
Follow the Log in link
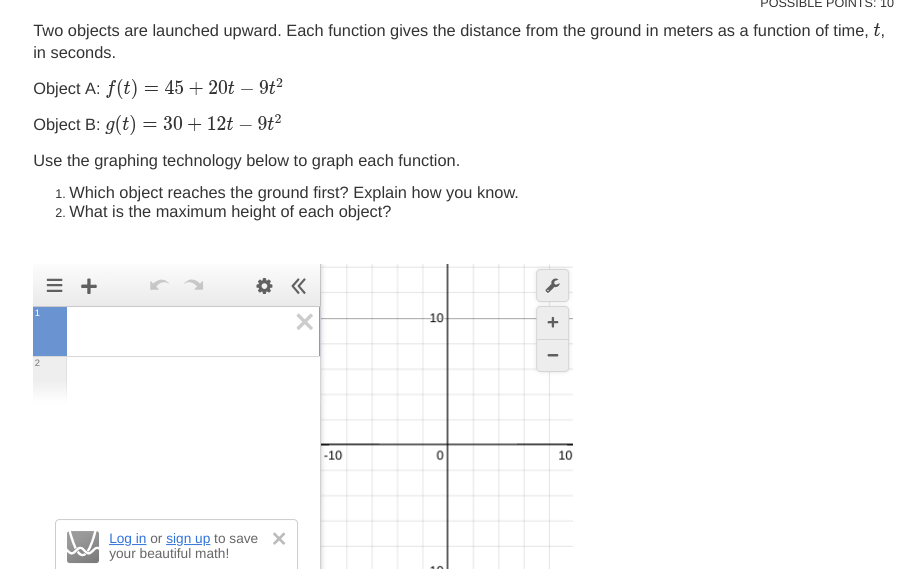(127, 539)
